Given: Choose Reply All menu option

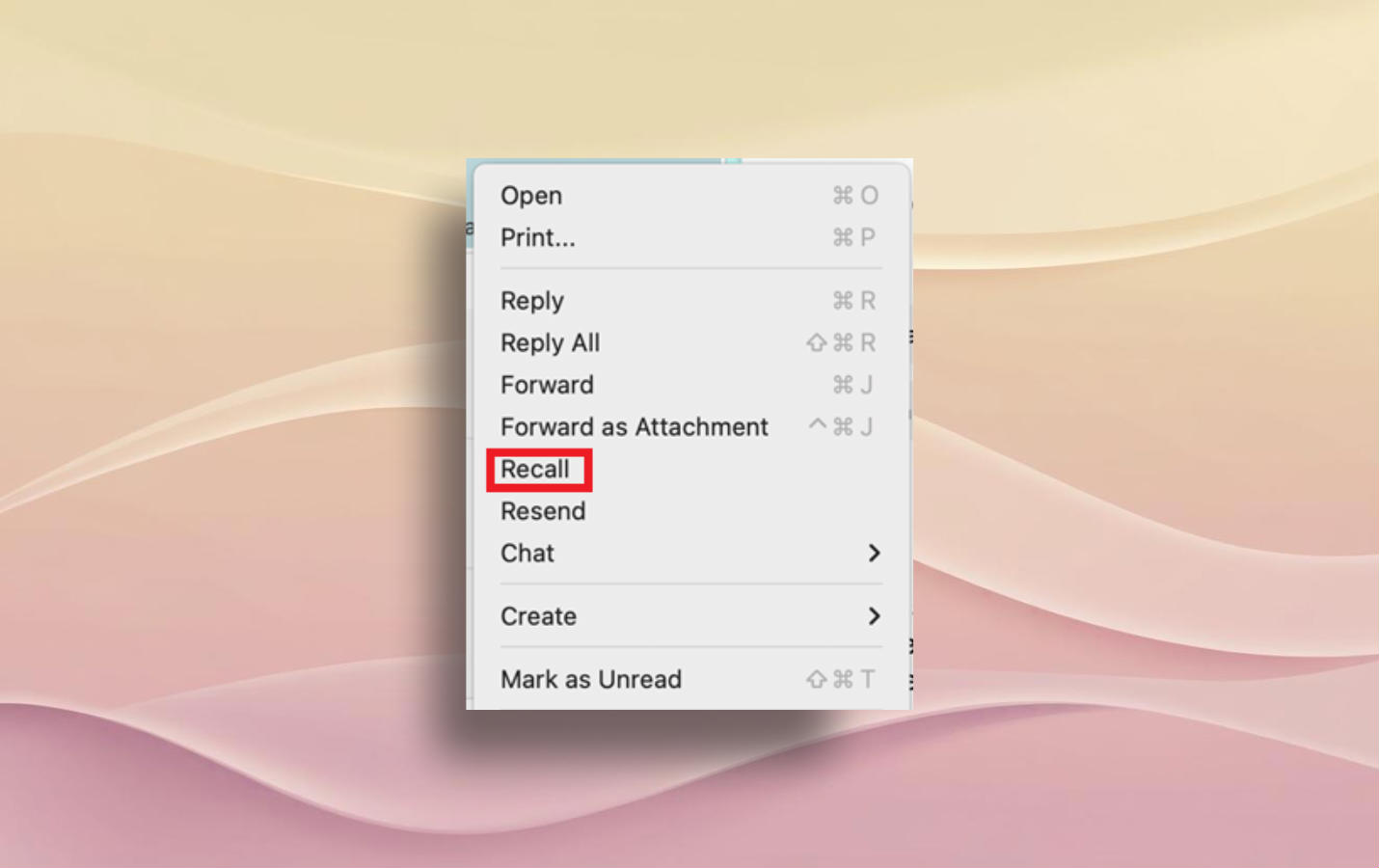Looking at the screenshot, I should coord(690,343).
